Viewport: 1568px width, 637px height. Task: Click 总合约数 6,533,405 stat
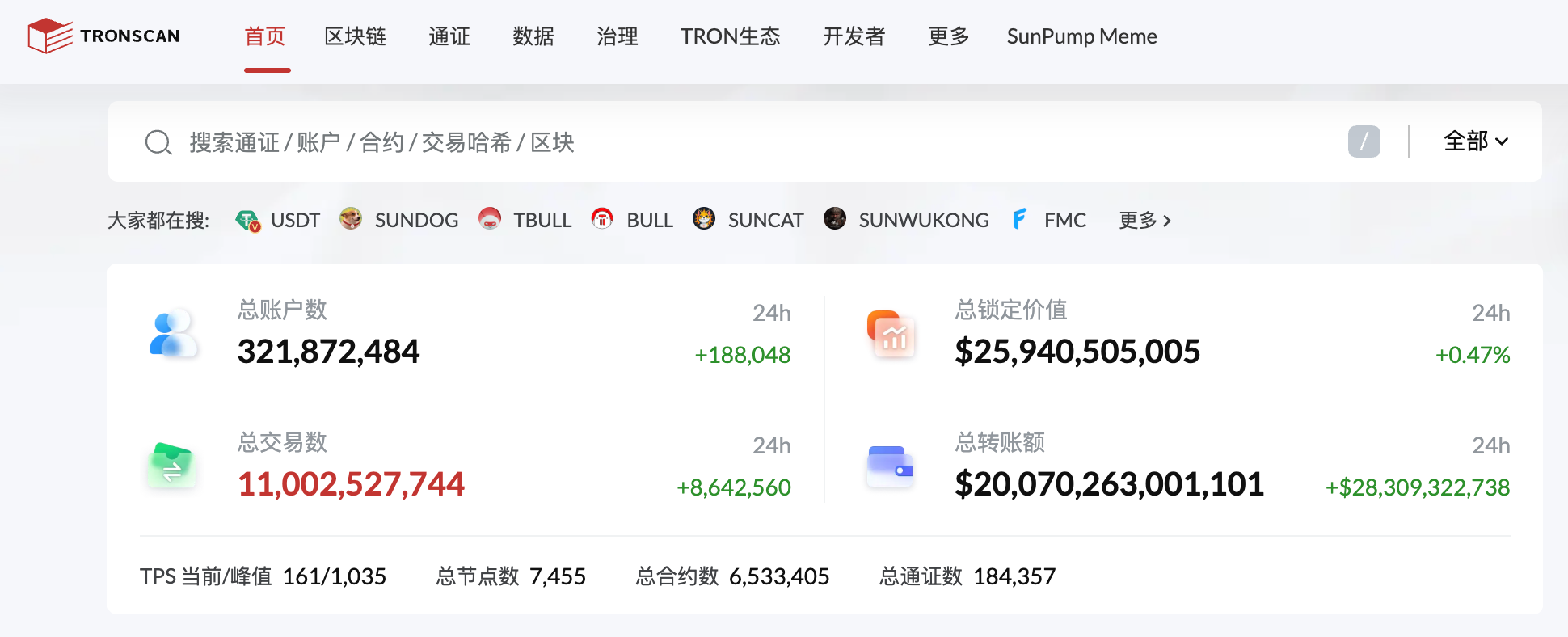click(x=733, y=576)
